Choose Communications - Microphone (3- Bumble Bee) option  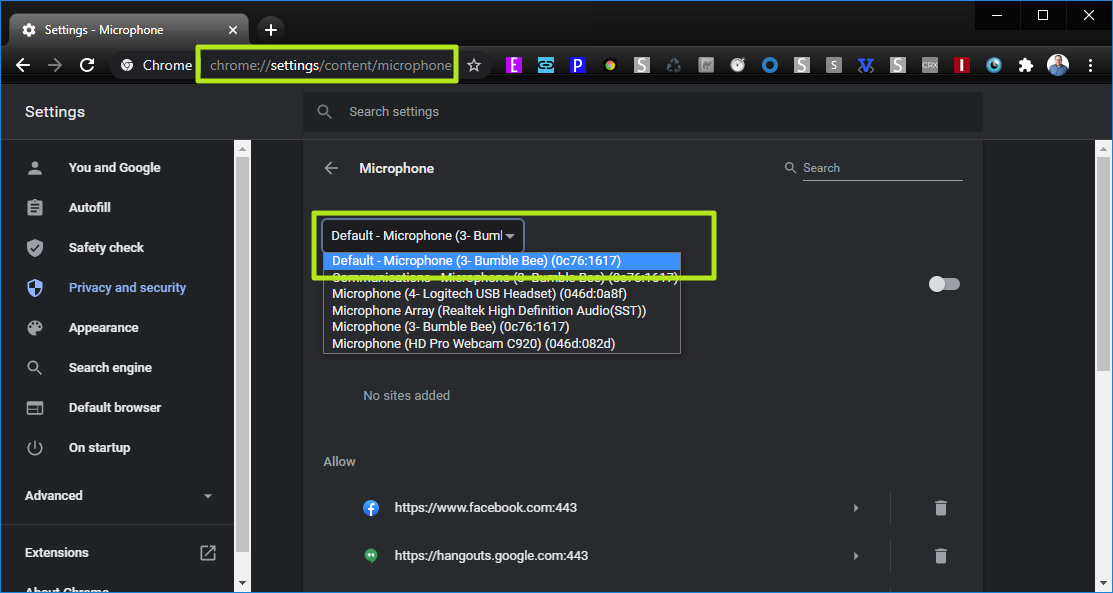tap(502, 277)
